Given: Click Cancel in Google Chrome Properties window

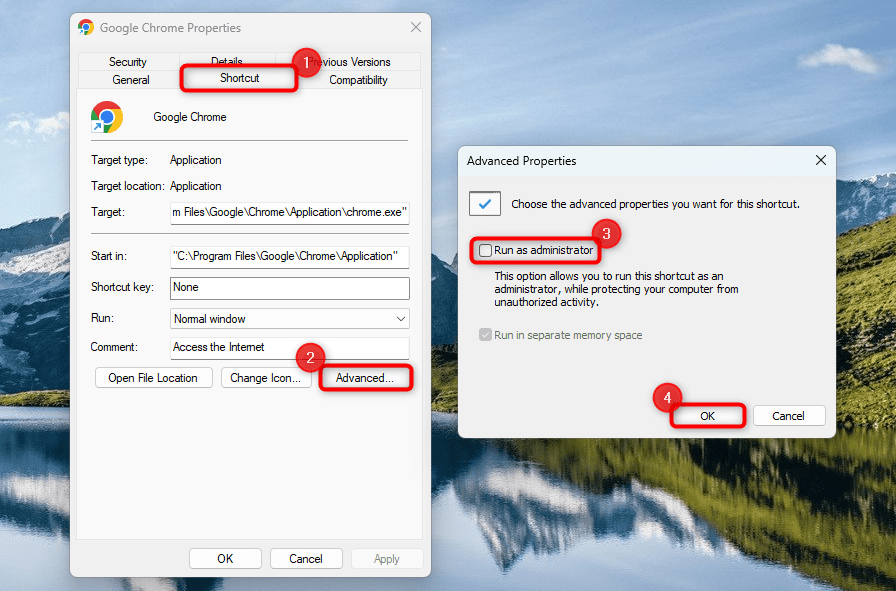Looking at the screenshot, I should click(x=306, y=558).
